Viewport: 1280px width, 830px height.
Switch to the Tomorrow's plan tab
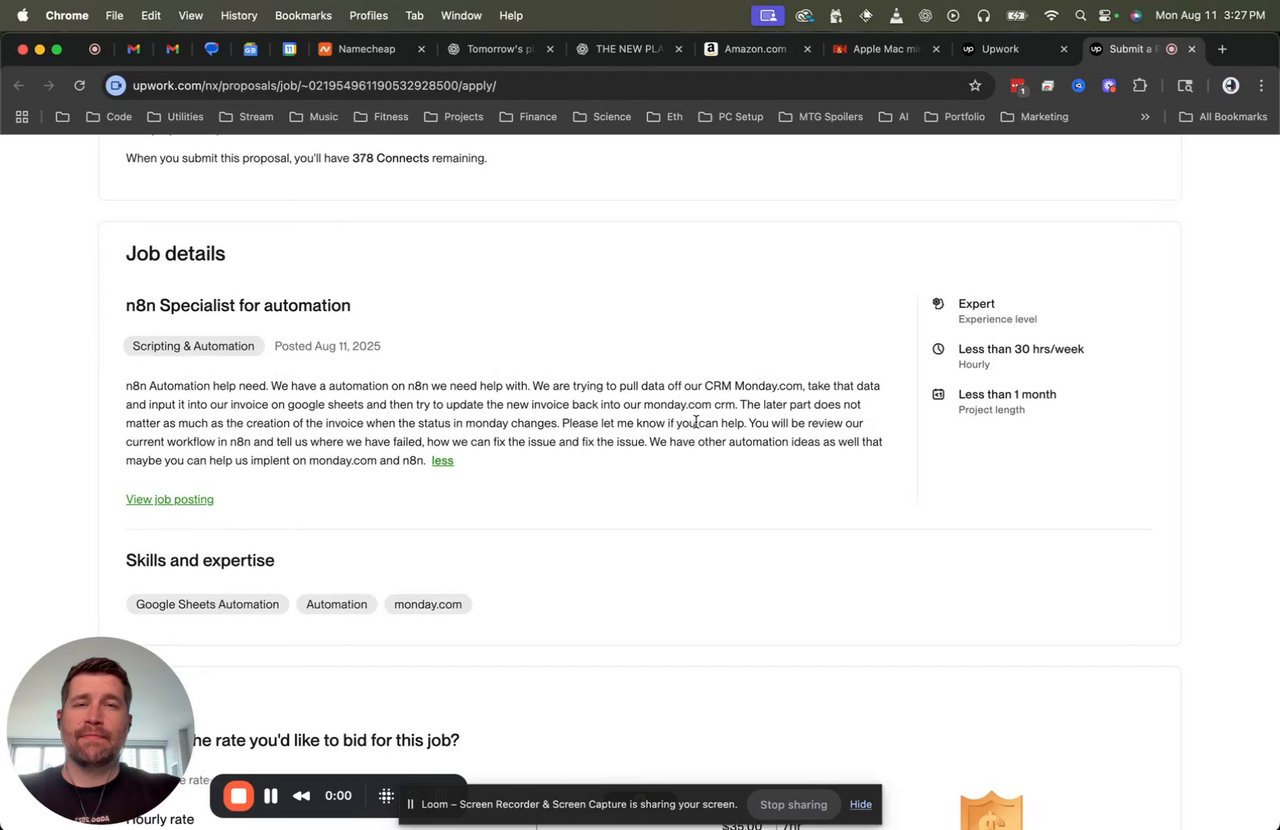coord(500,49)
